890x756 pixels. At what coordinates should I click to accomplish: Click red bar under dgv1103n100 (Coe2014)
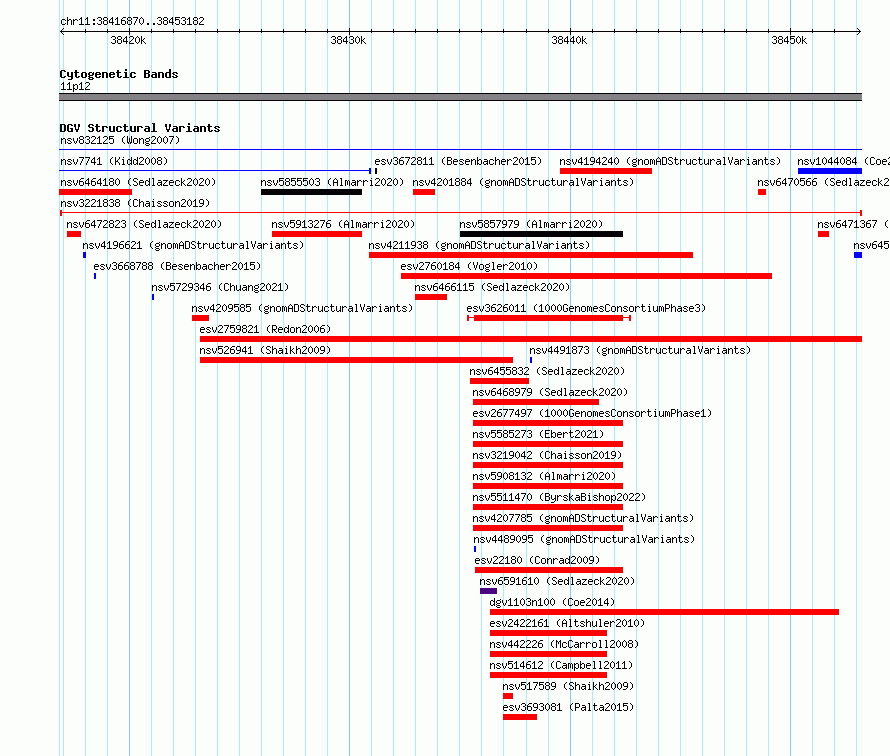click(664, 612)
